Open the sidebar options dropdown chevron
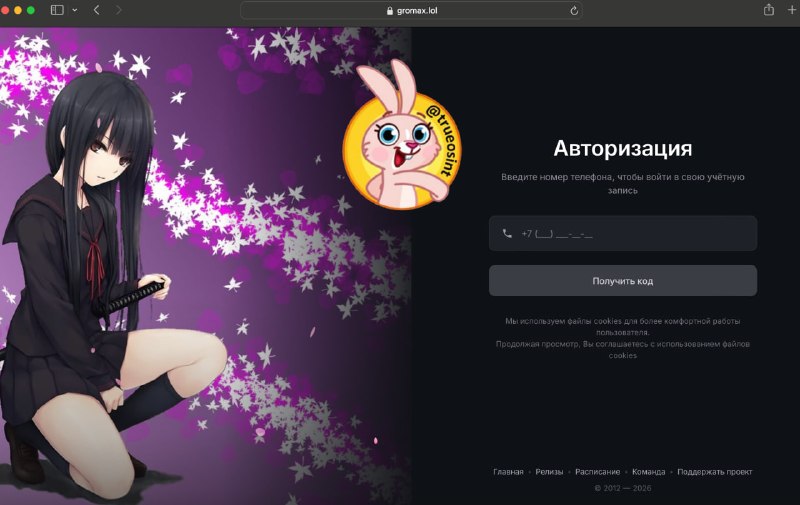The height and width of the screenshot is (505, 800). [75, 10]
